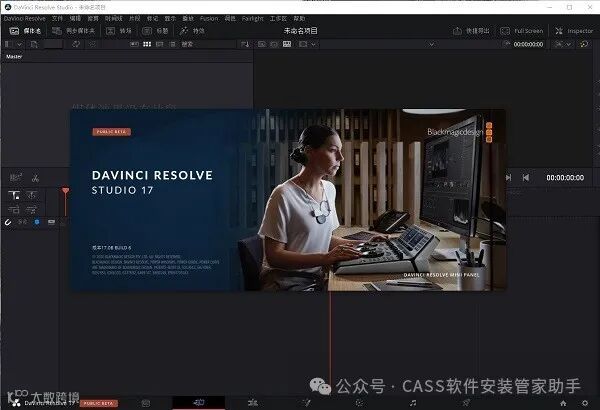Click the 快捷导出 quick export button
The height and width of the screenshot is (410, 600).
pyautogui.click(x=471, y=31)
